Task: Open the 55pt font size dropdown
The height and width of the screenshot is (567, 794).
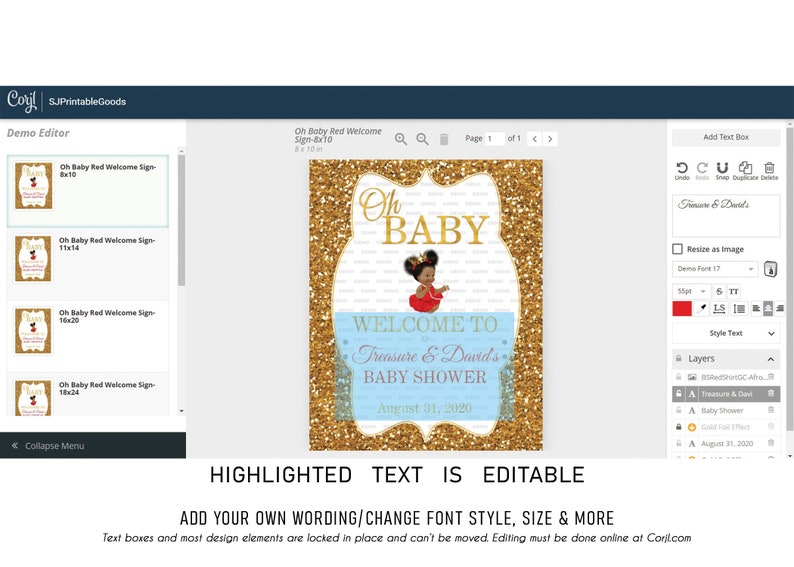Action: pos(691,291)
